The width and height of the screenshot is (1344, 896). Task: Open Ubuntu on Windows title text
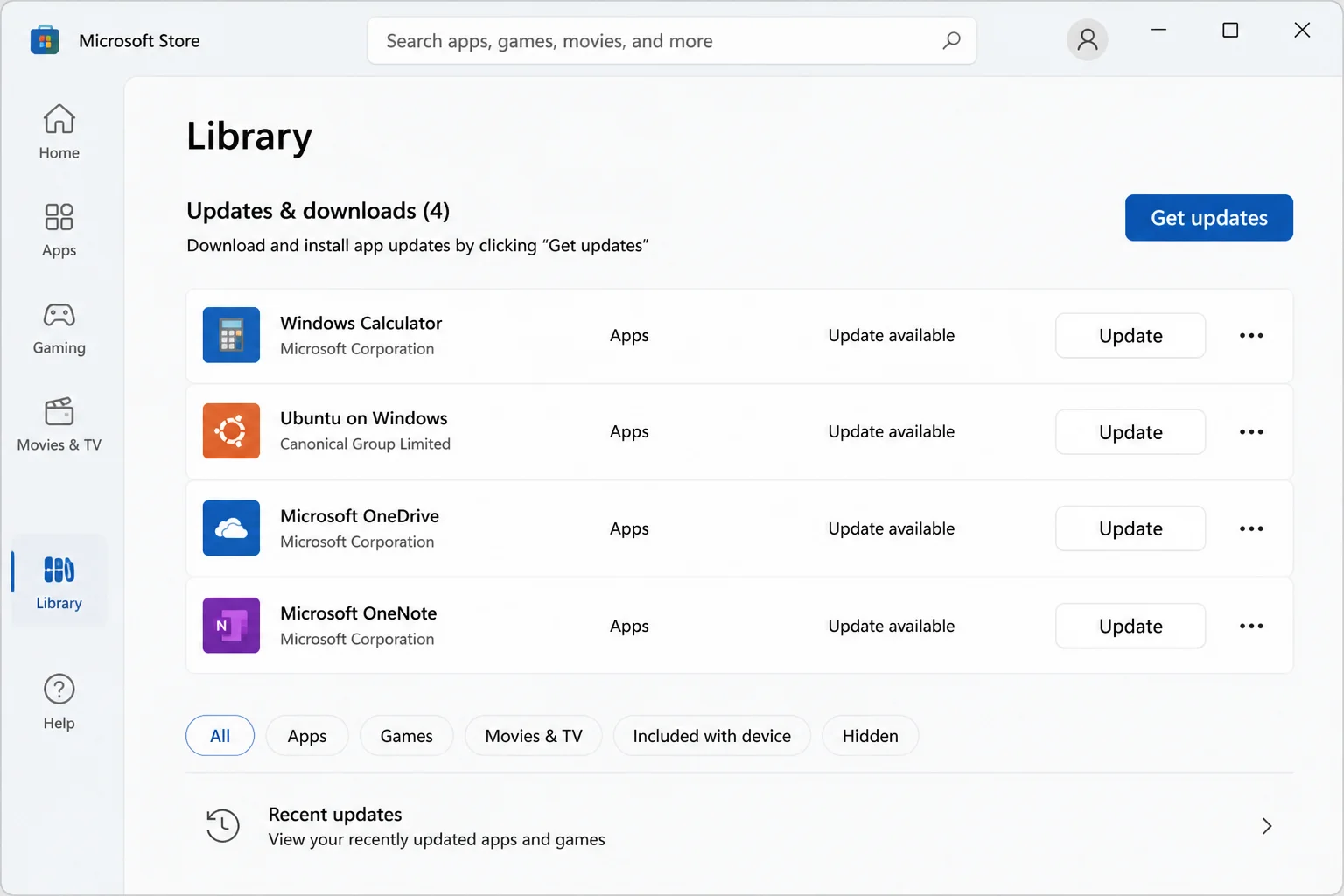pos(363,418)
